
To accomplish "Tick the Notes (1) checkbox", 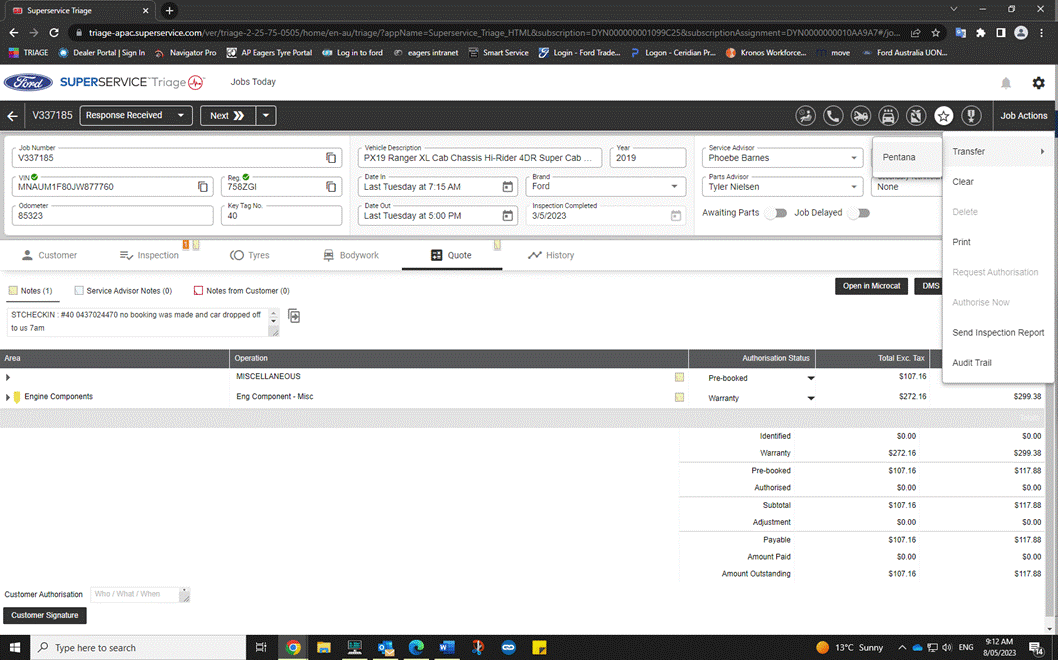I will click(13, 291).
